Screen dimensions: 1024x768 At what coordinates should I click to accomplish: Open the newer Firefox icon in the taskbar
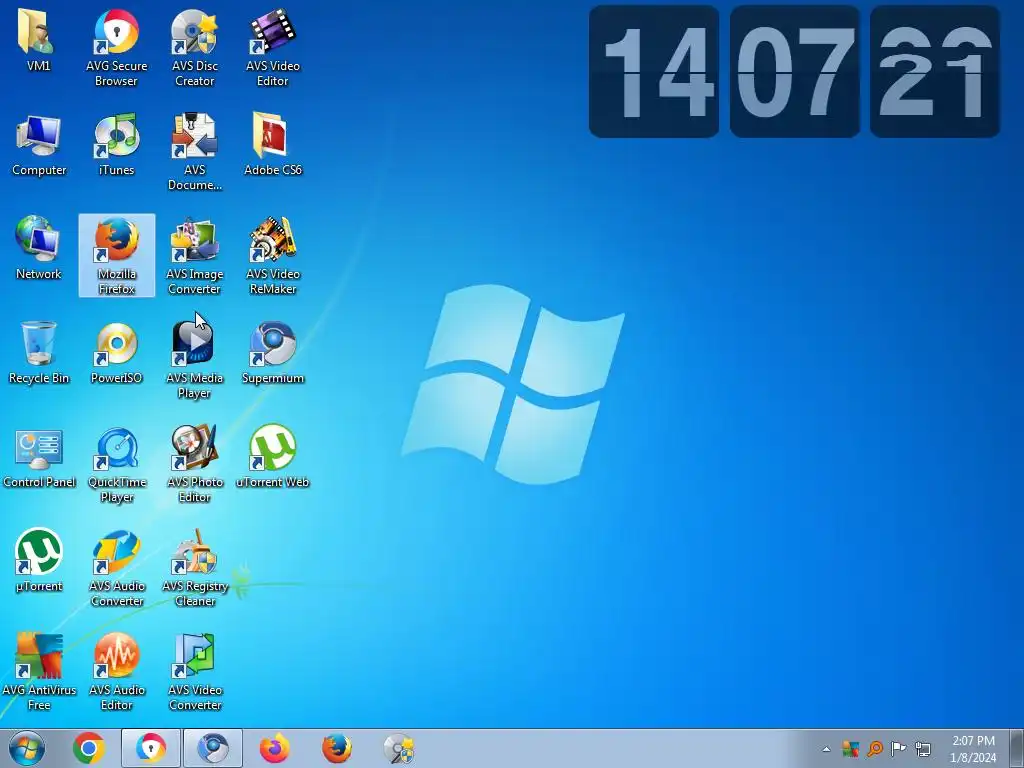pos(274,748)
